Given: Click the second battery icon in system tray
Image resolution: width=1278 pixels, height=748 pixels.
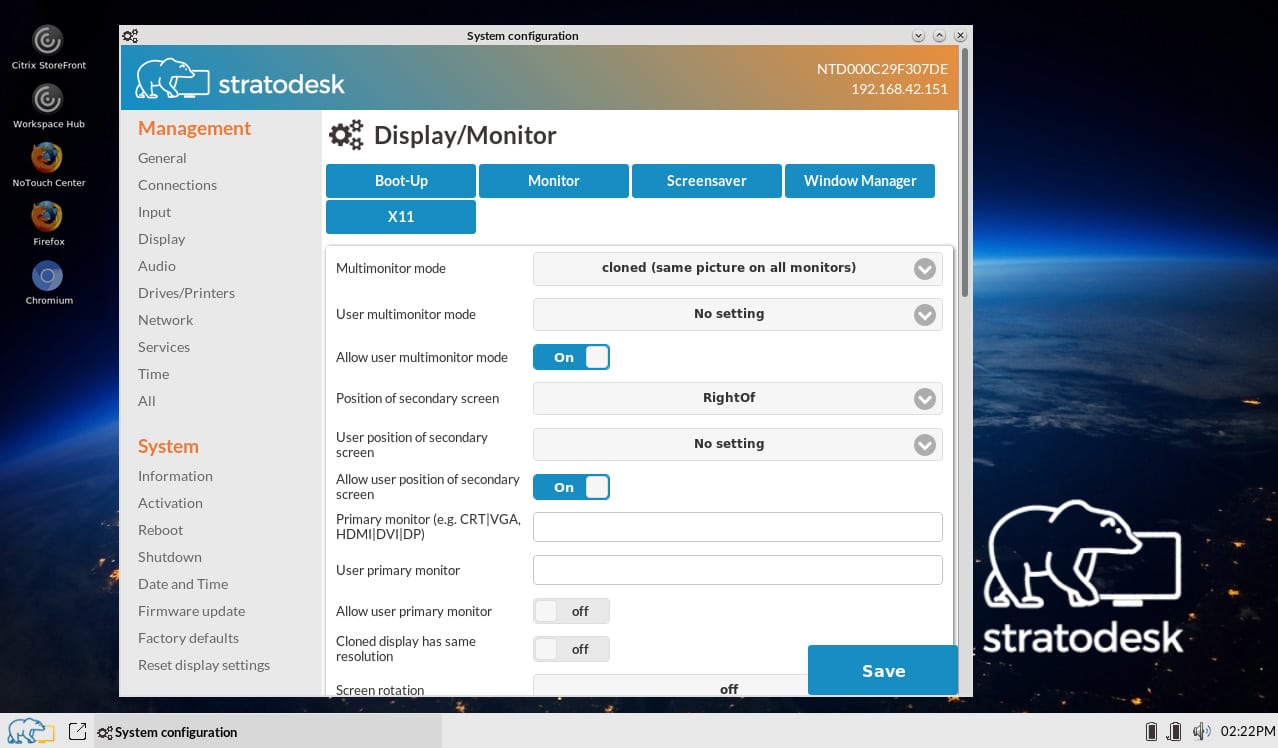Looking at the screenshot, I should (1176, 731).
